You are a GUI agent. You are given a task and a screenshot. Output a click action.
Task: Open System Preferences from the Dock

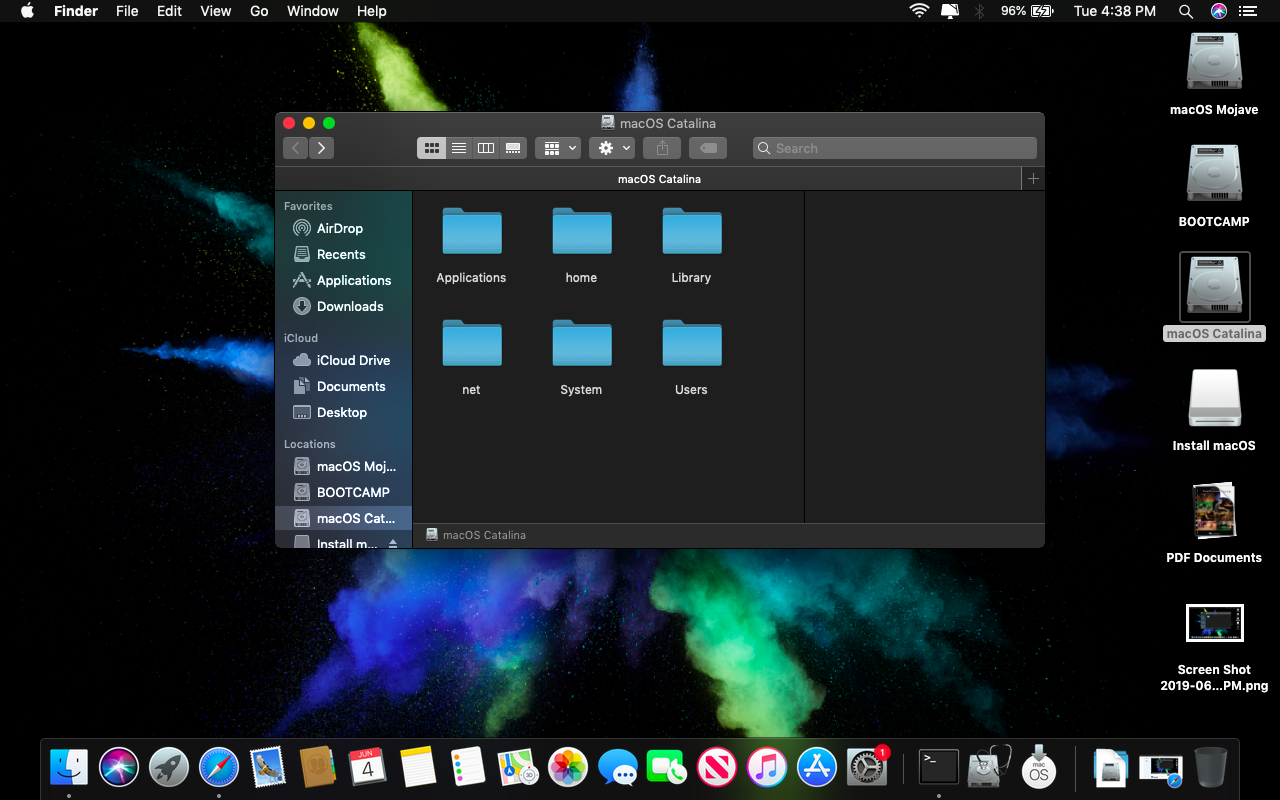tap(867, 767)
